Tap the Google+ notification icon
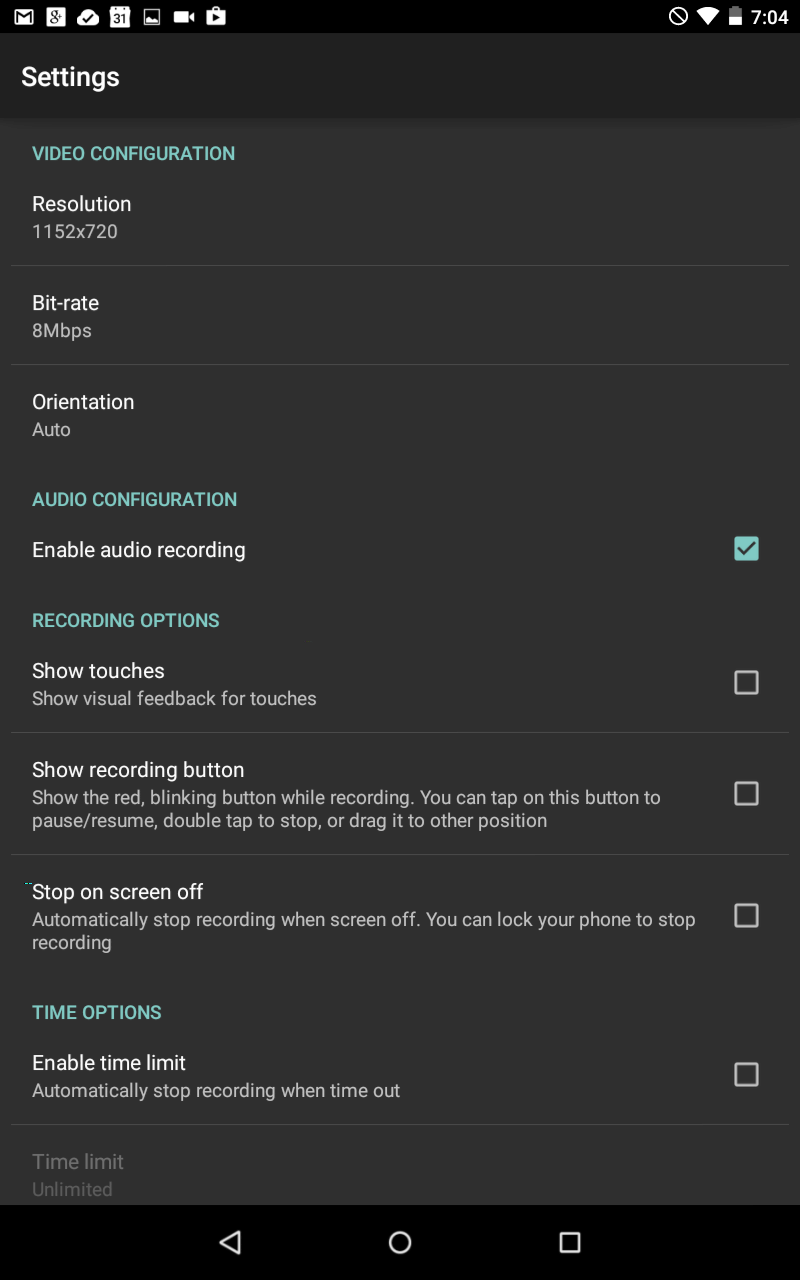 56,17
